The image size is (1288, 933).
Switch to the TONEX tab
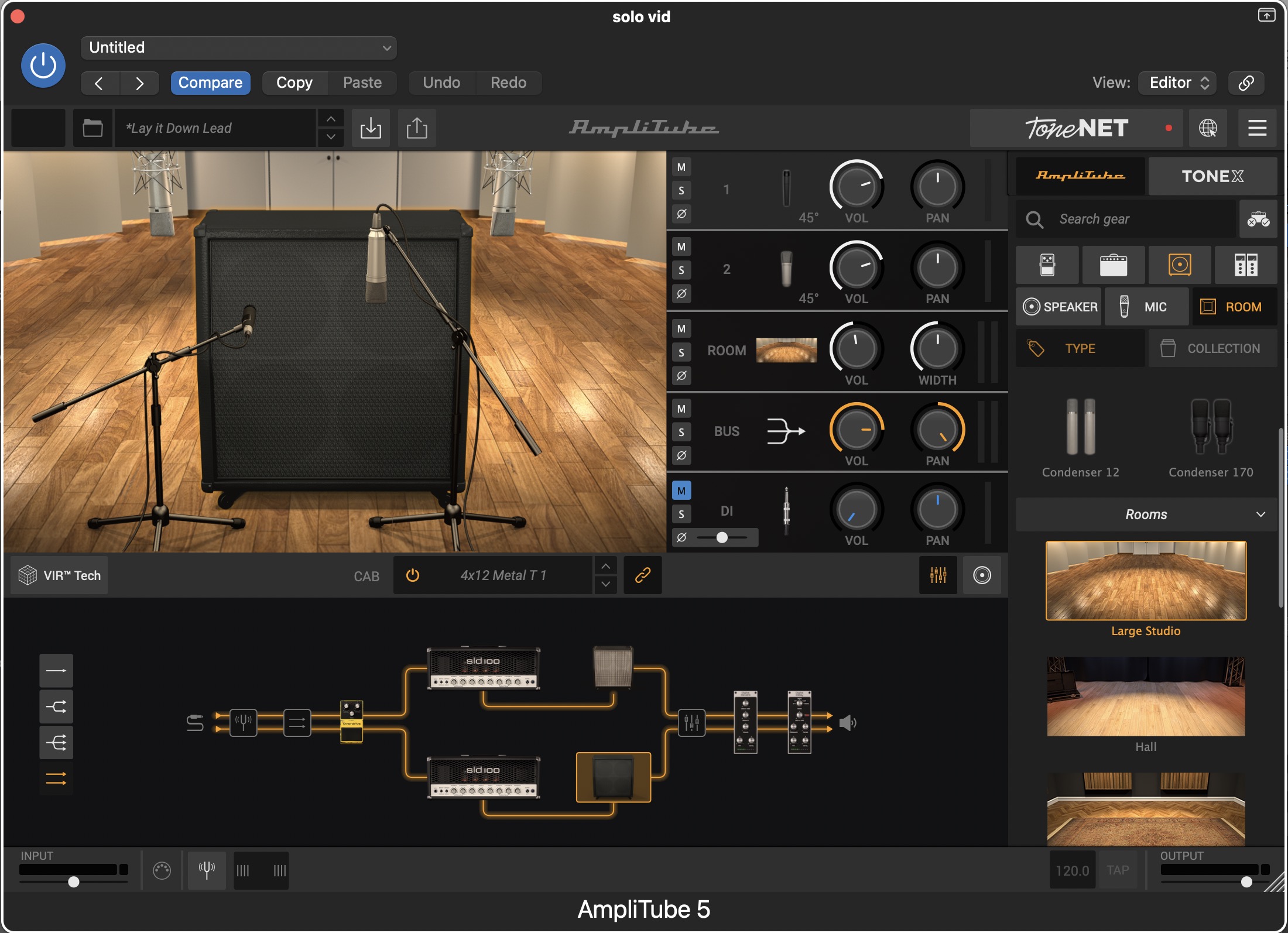point(1212,176)
